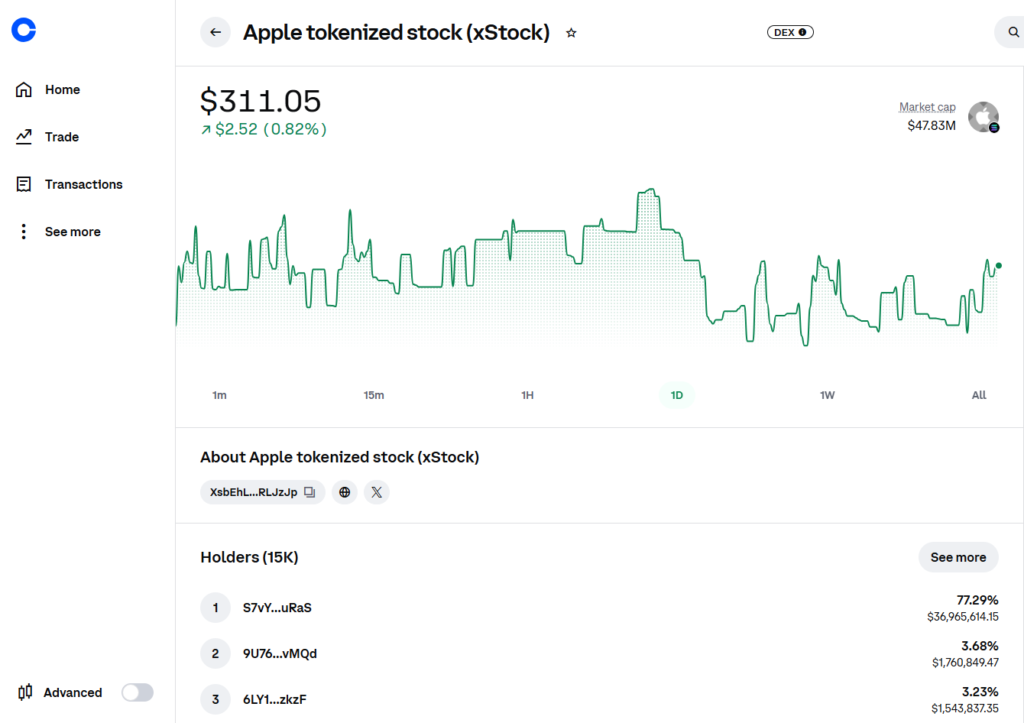Click rank badge 3 in Holders
Image resolution: width=1024 pixels, height=723 pixels.
(216, 699)
